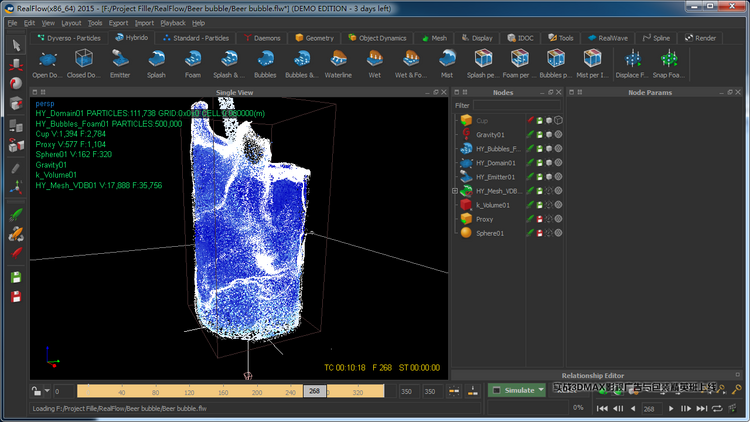The width and height of the screenshot is (750, 422).
Task: Add a Splash node
Action: 156,64
